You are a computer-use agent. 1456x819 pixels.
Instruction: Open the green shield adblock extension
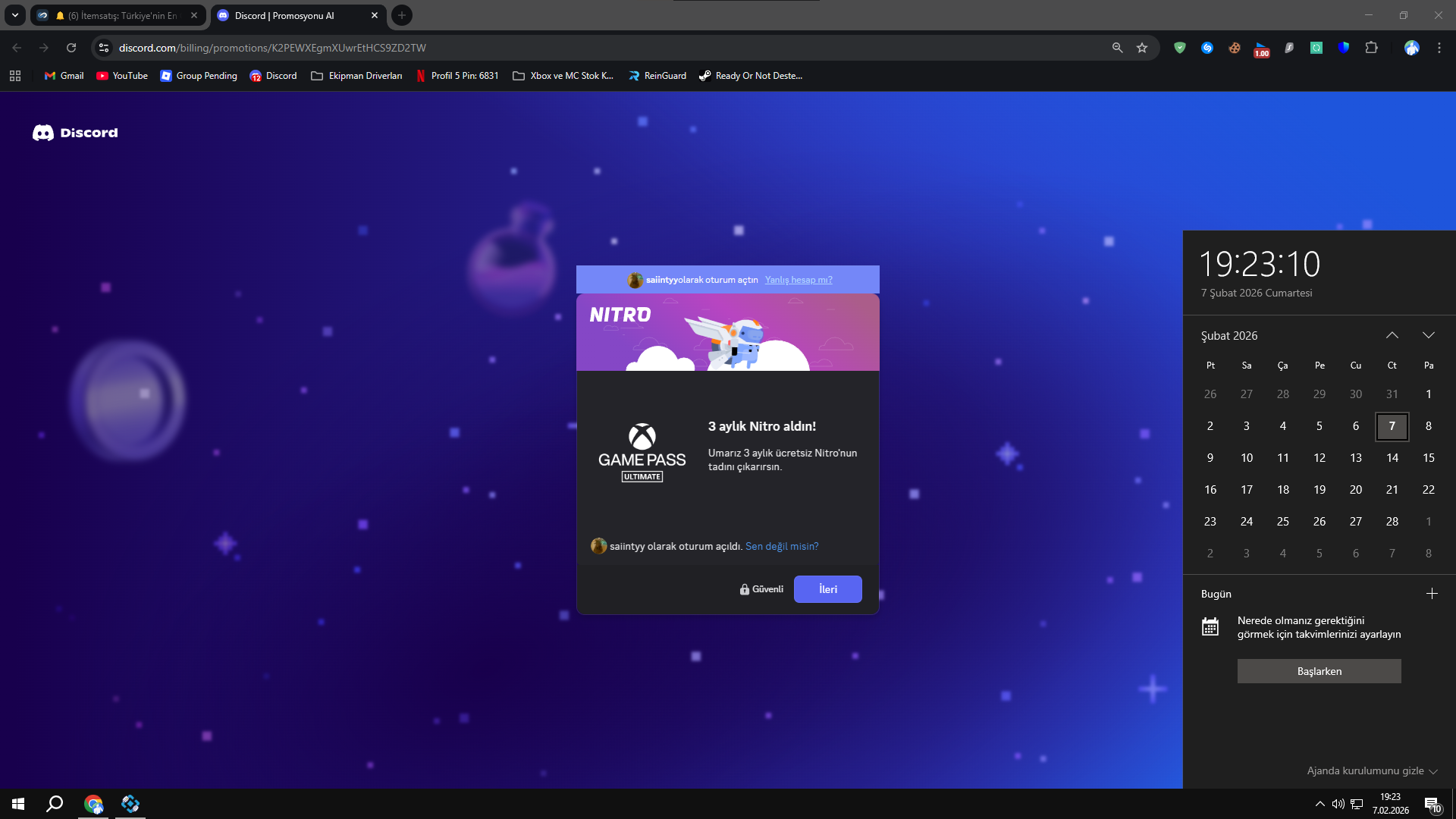click(x=1180, y=48)
